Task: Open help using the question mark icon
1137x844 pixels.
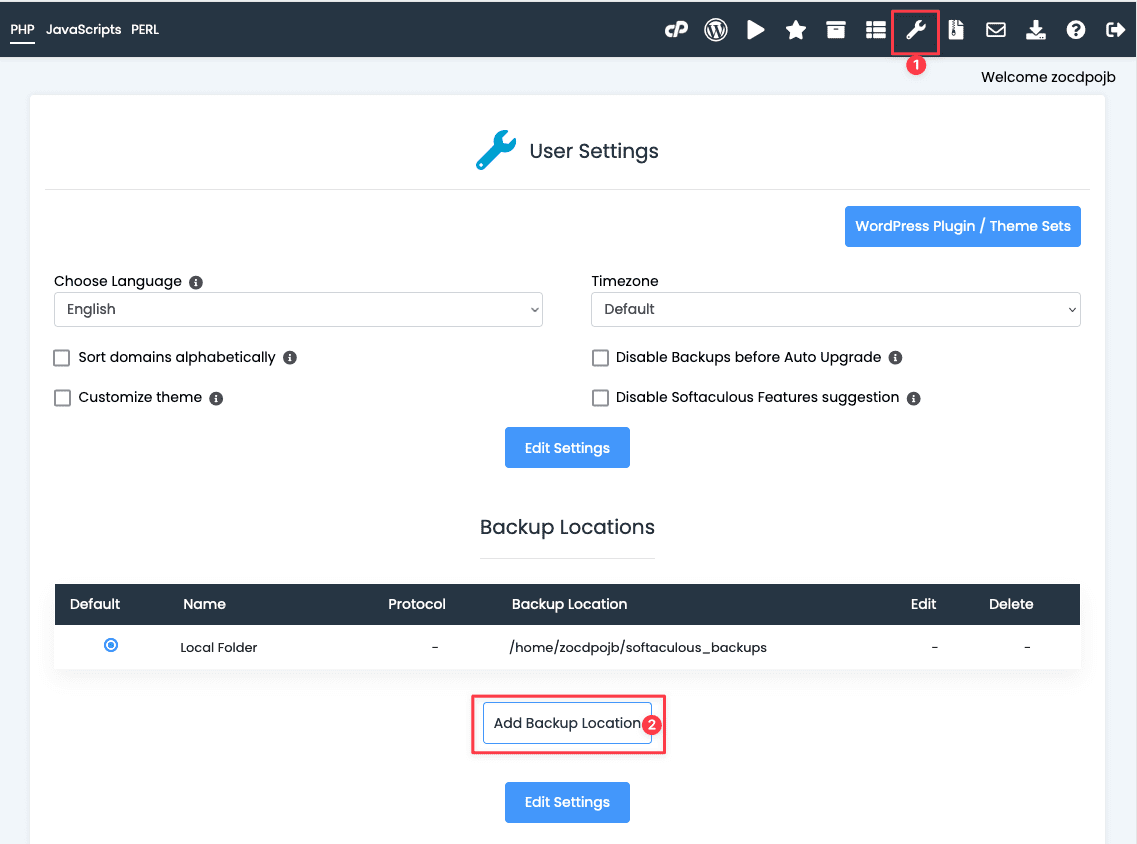Action: tap(1076, 29)
